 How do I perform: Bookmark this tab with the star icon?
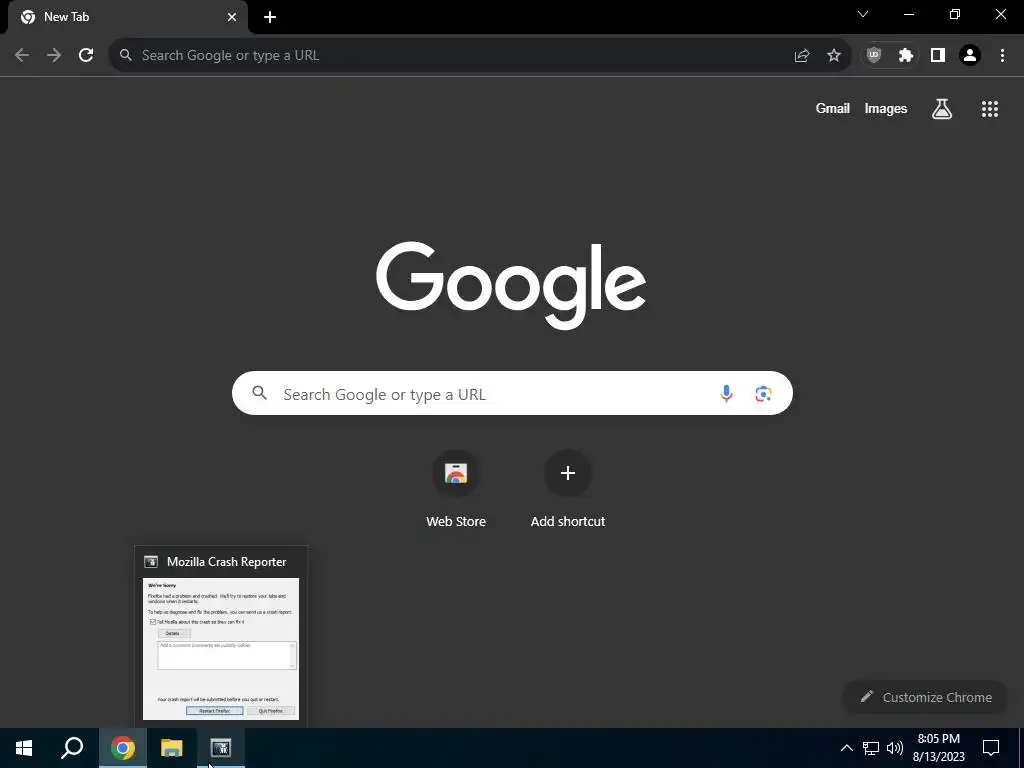pos(834,56)
